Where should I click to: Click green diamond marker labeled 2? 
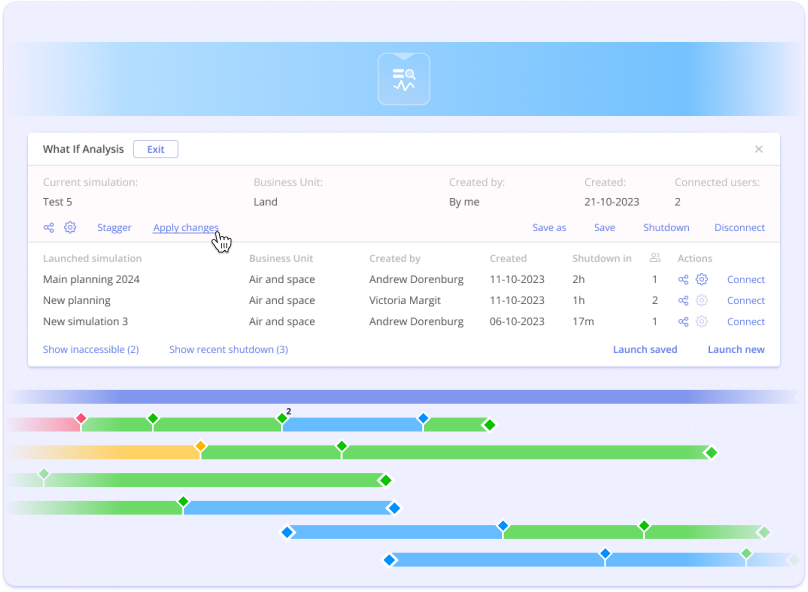pyautogui.click(x=282, y=418)
